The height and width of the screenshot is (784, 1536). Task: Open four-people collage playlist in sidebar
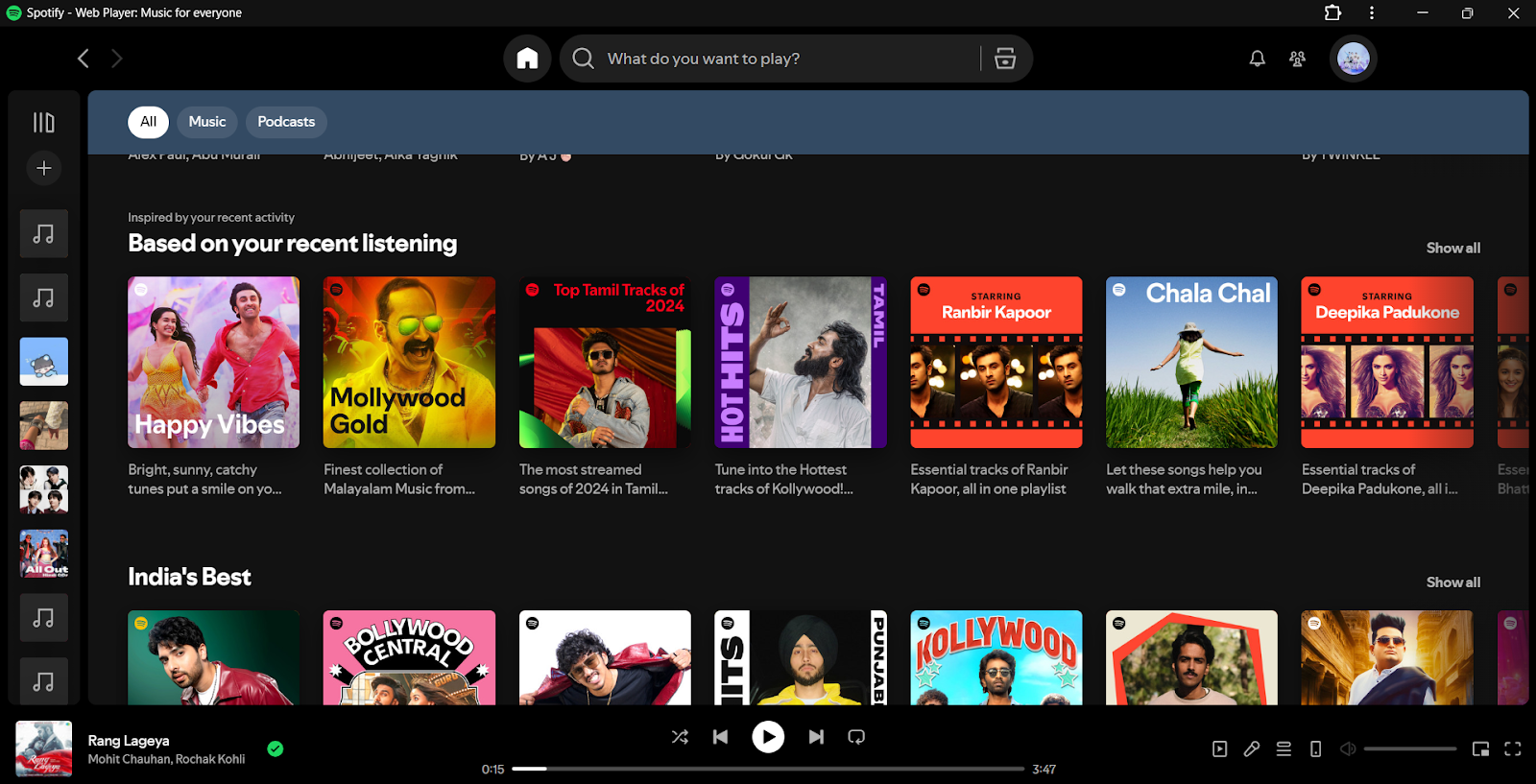(44, 489)
